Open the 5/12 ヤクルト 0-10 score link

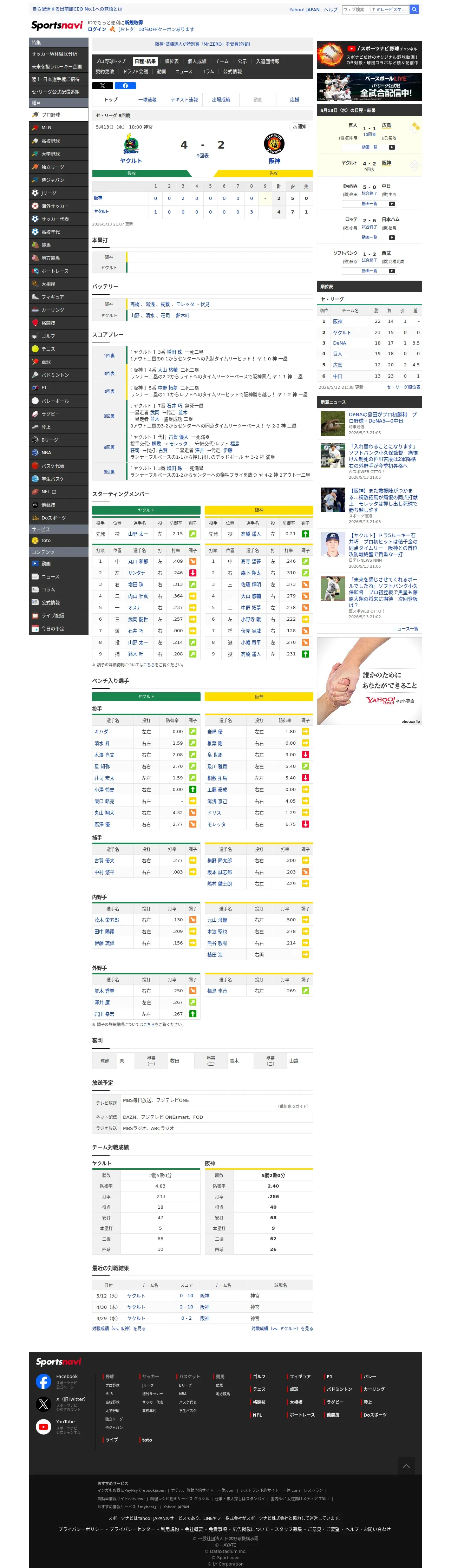point(186,1296)
